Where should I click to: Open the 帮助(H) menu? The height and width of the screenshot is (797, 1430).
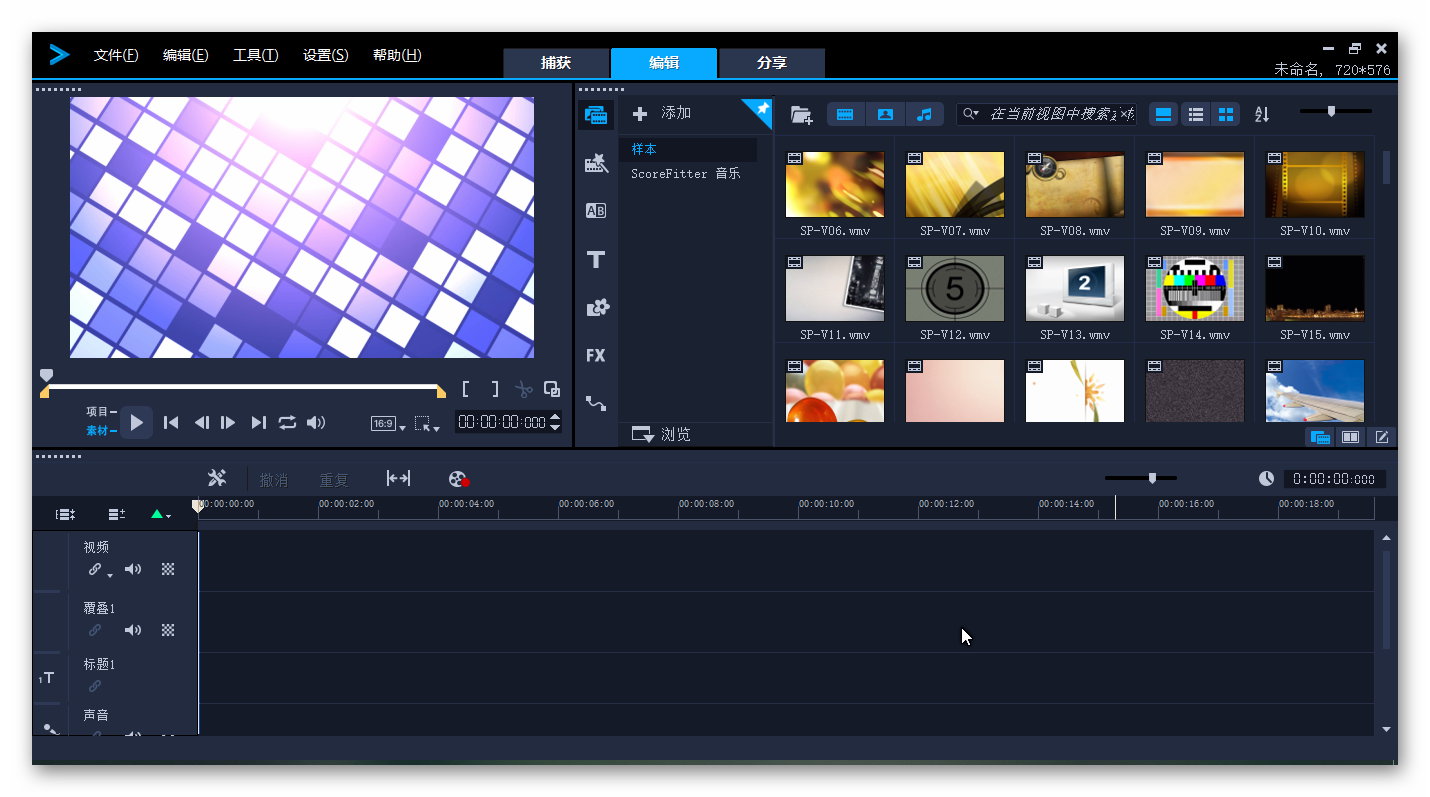coord(397,55)
